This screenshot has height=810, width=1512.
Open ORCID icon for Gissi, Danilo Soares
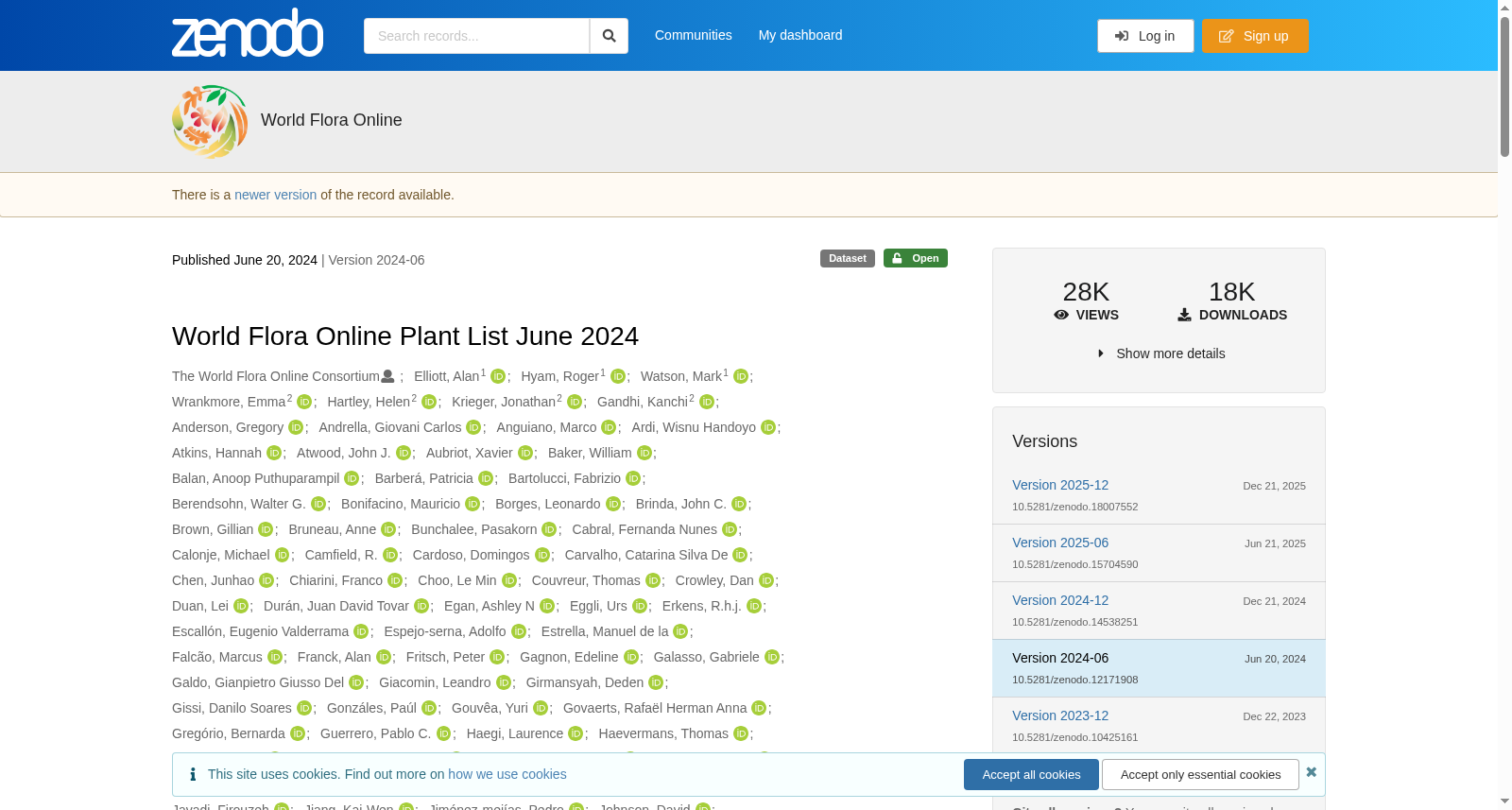pyautogui.click(x=304, y=708)
